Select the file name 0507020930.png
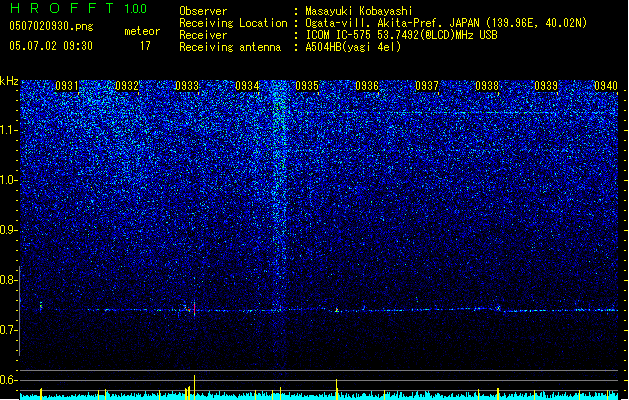This screenshot has width=629, height=400. (51, 26)
